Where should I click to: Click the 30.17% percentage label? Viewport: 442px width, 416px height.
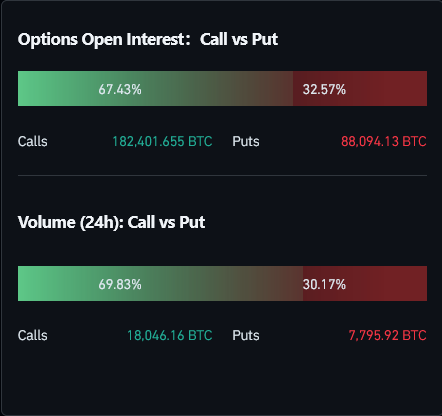(324, 284)
